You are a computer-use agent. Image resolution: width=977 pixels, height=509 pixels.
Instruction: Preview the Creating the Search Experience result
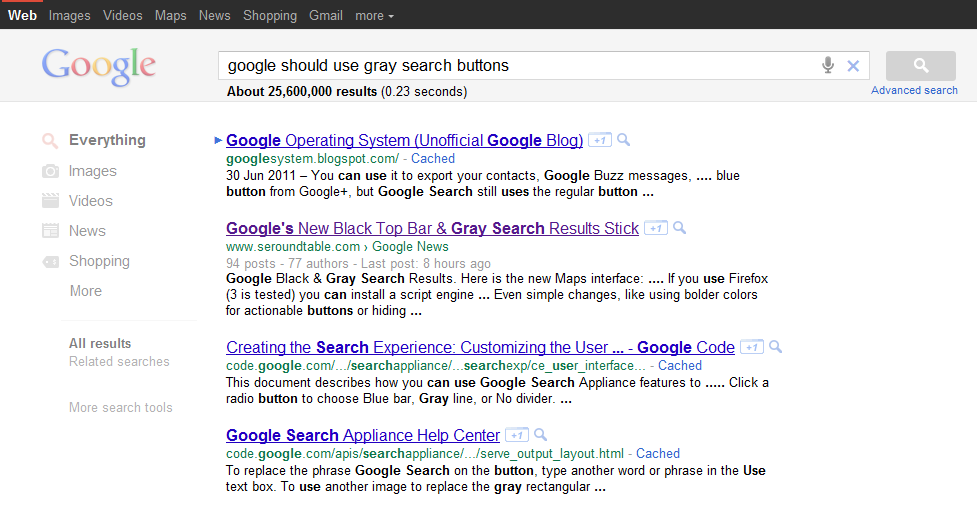(x=776, y=347)
